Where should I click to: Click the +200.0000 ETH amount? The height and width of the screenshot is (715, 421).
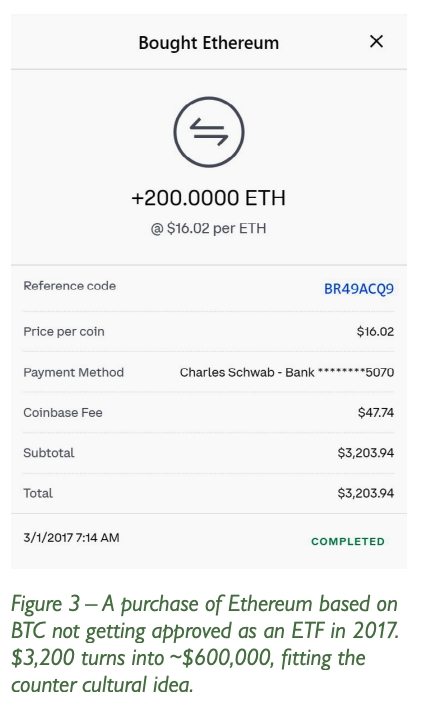point(208,198)
